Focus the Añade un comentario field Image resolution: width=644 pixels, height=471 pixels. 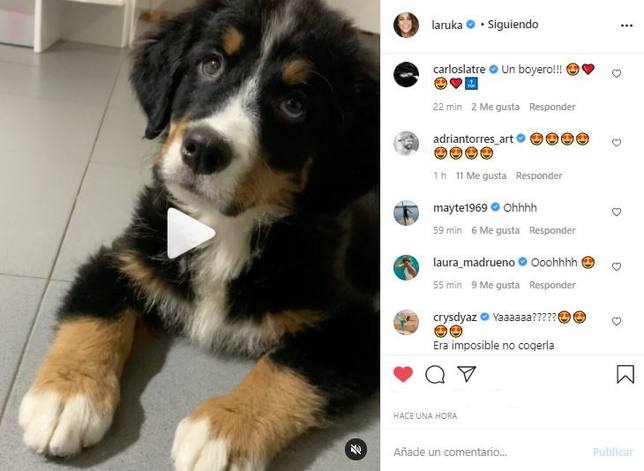450,452
